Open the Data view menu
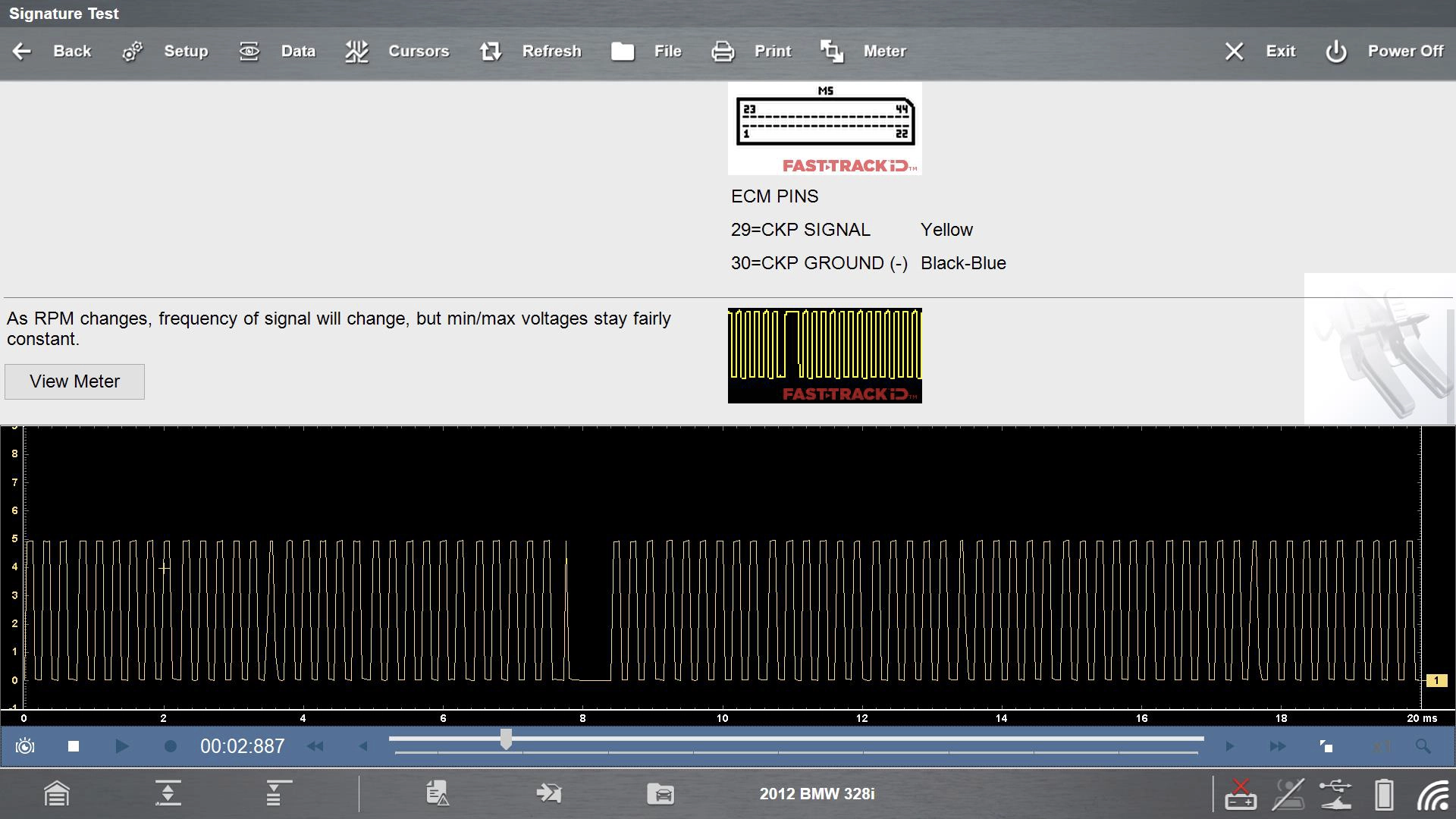 coord(249,52)
